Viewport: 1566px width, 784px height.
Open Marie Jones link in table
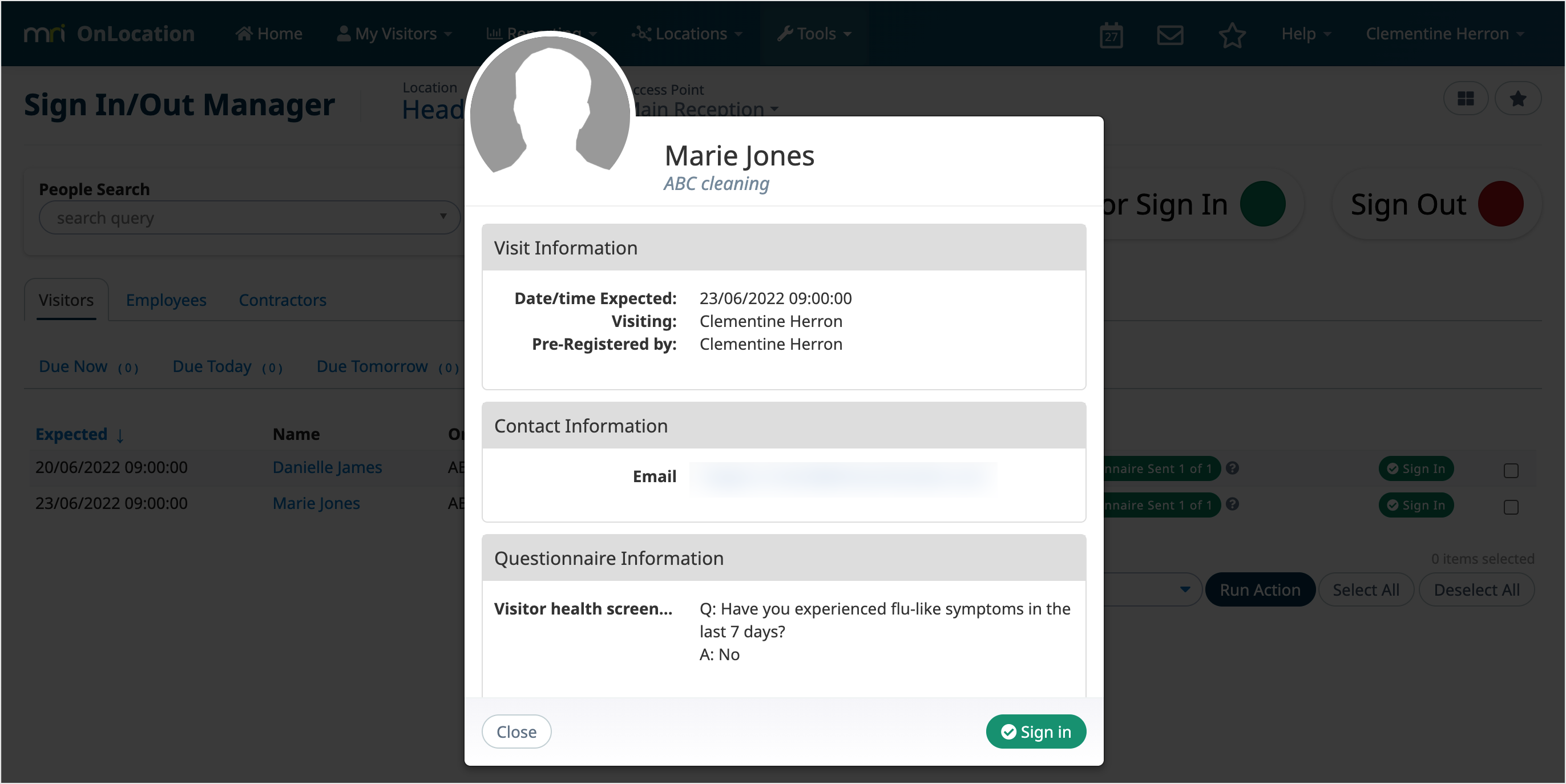(x=316, y=503)
